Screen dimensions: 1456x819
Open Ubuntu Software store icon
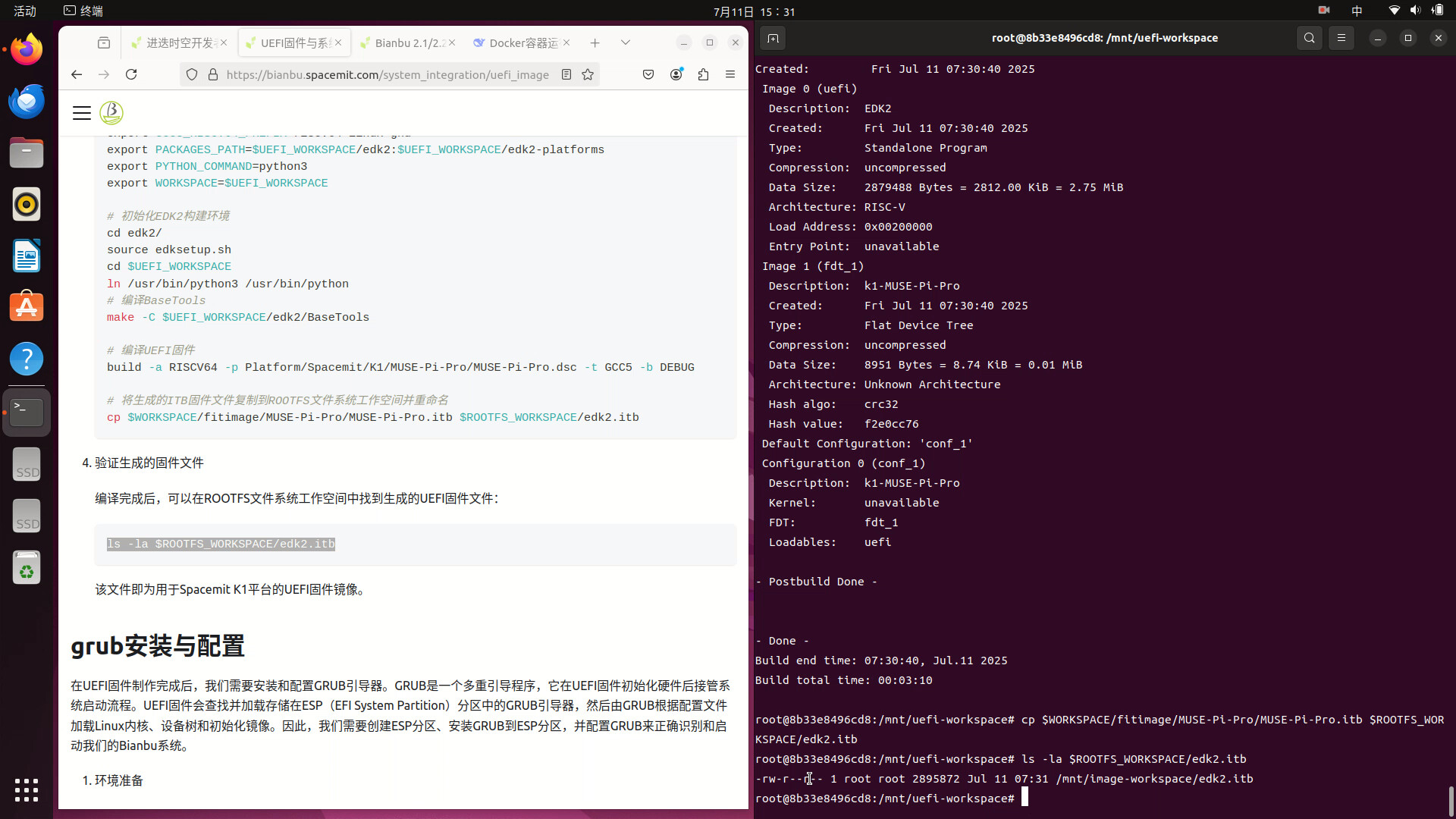click(x=27, y=307)
